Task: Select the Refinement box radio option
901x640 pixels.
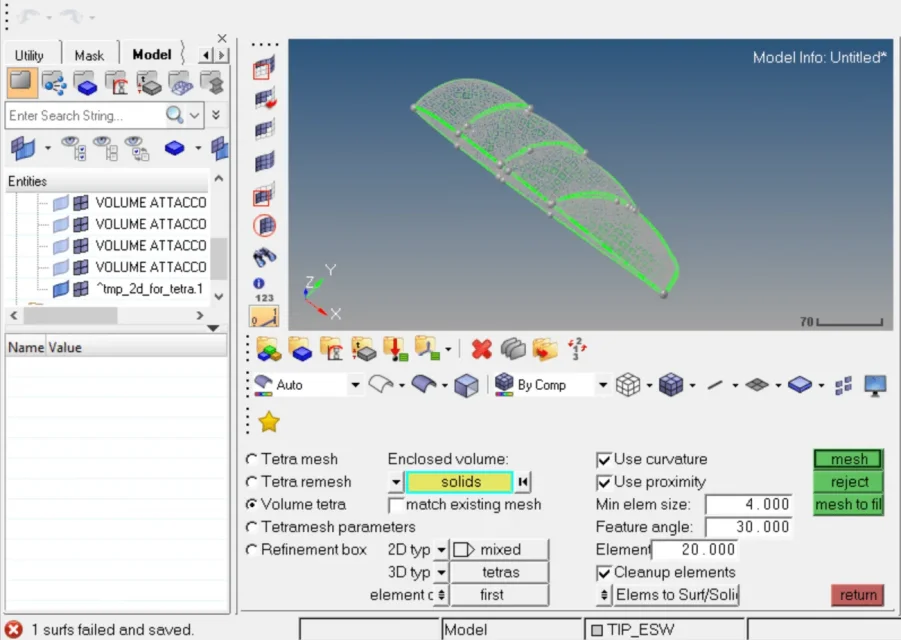Action: coord(252,549)
